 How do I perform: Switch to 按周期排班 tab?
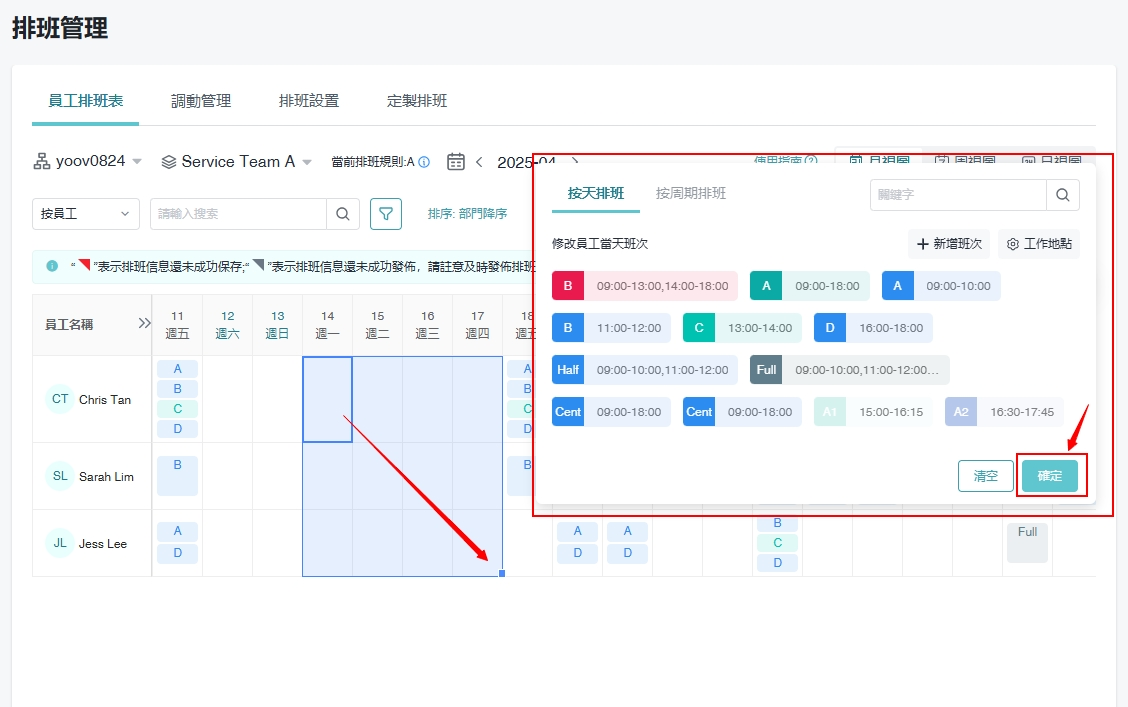click(691, 194)
